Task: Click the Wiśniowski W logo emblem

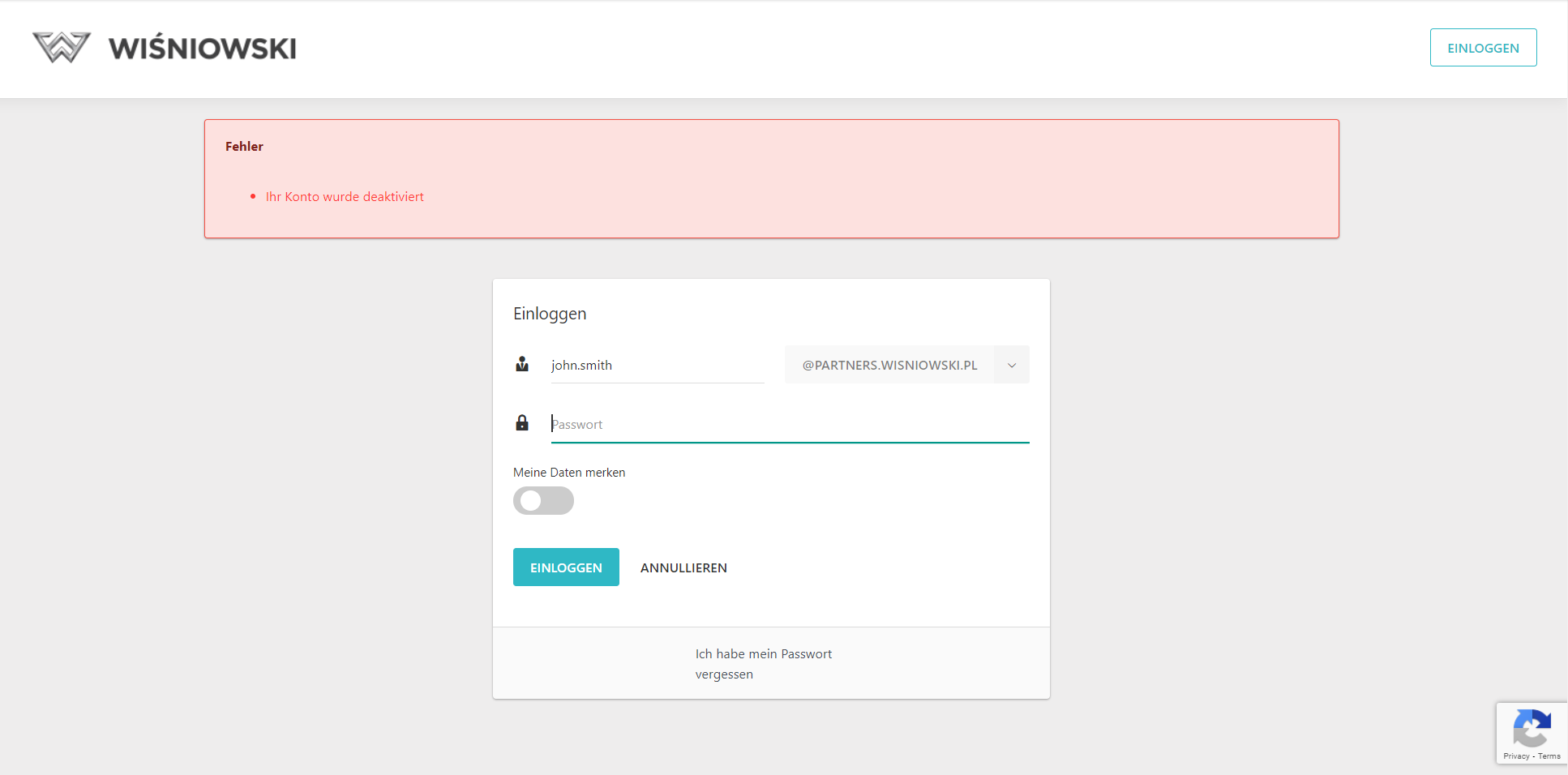Action: click(61, 48)
